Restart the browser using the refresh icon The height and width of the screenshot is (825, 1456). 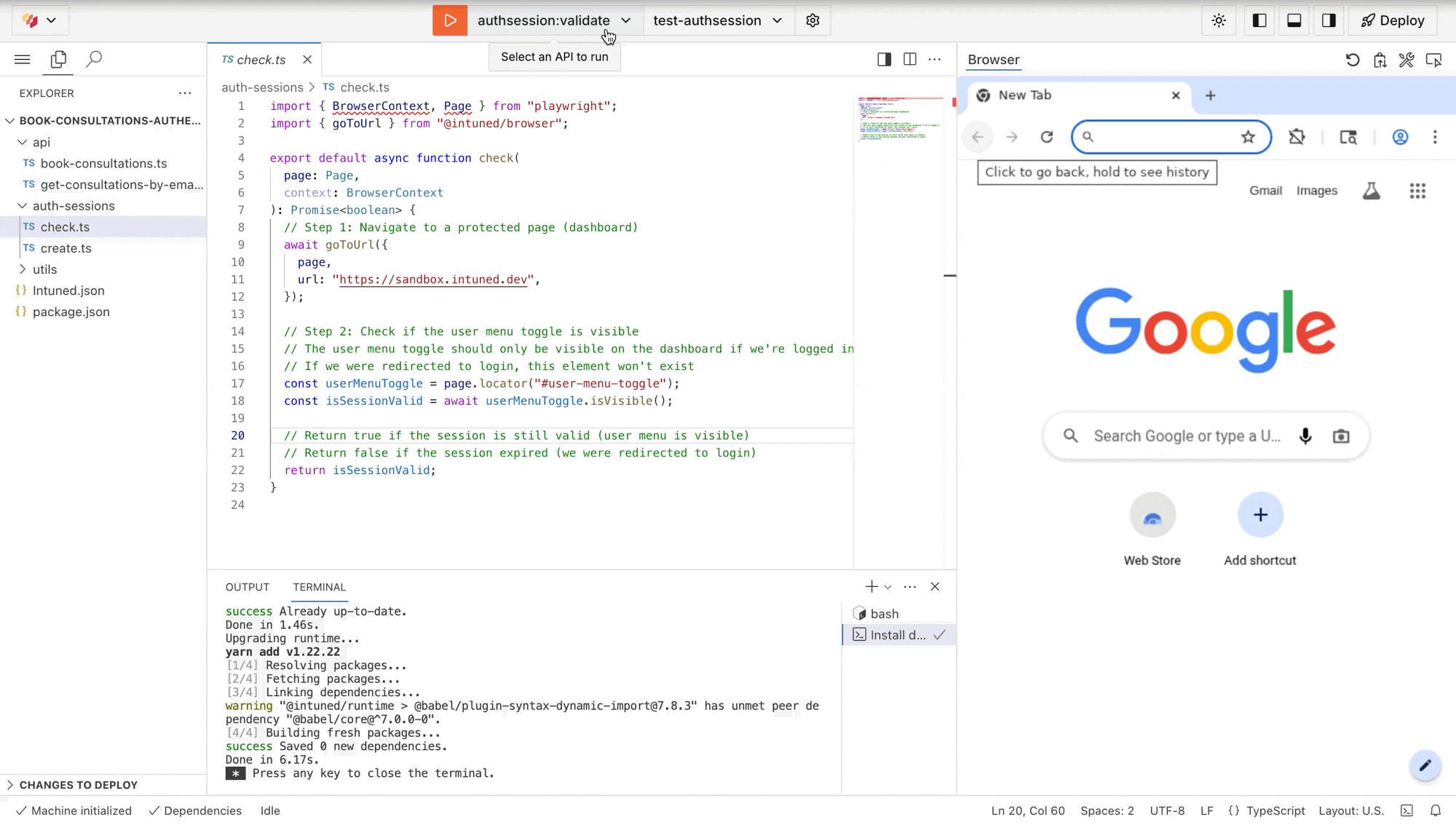1353,60
